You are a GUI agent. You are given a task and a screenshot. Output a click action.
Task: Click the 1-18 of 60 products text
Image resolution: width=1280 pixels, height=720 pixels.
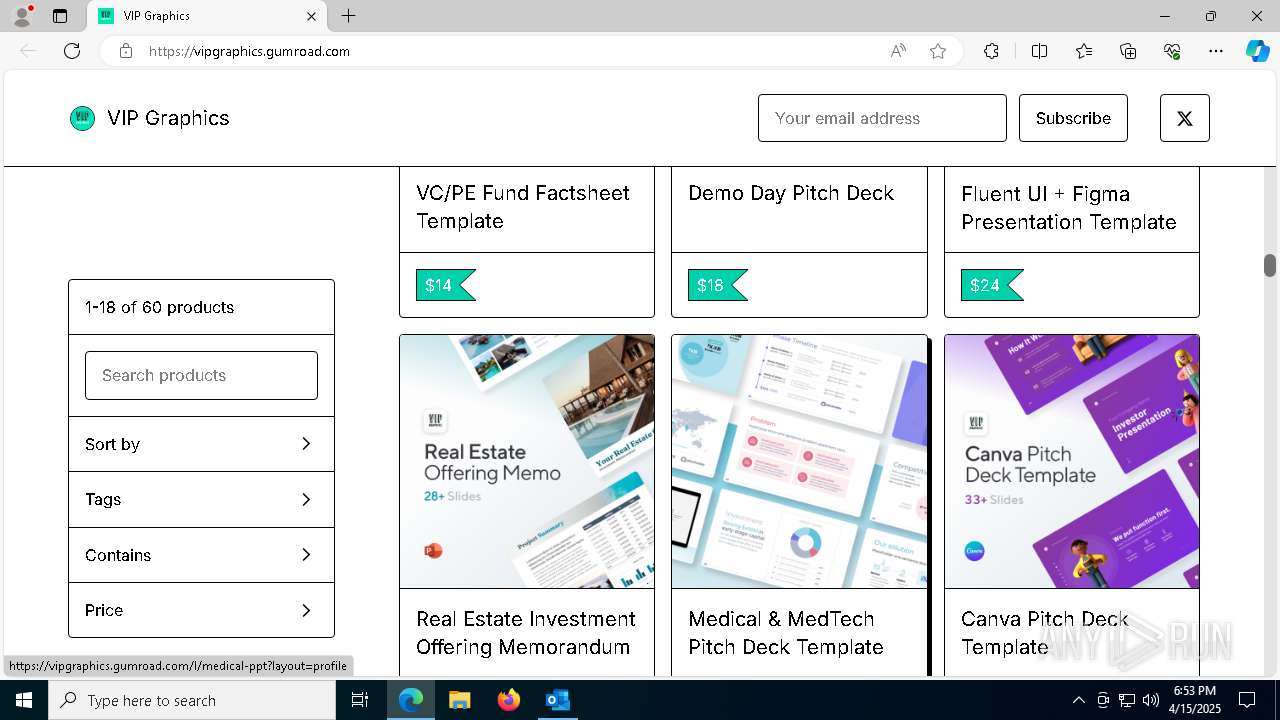pos(160,307)
